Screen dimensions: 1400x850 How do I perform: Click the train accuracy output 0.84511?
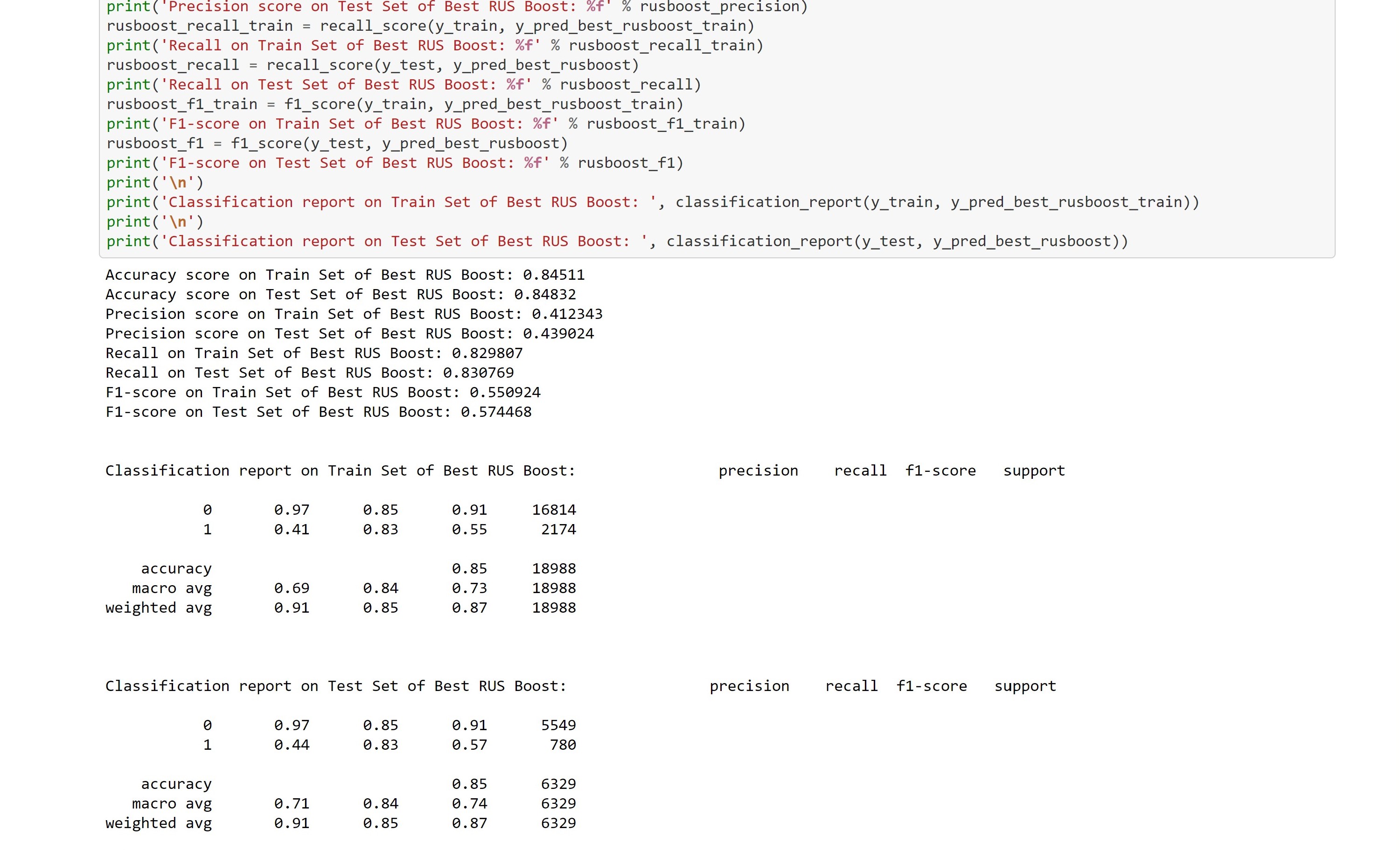(553, 276)
